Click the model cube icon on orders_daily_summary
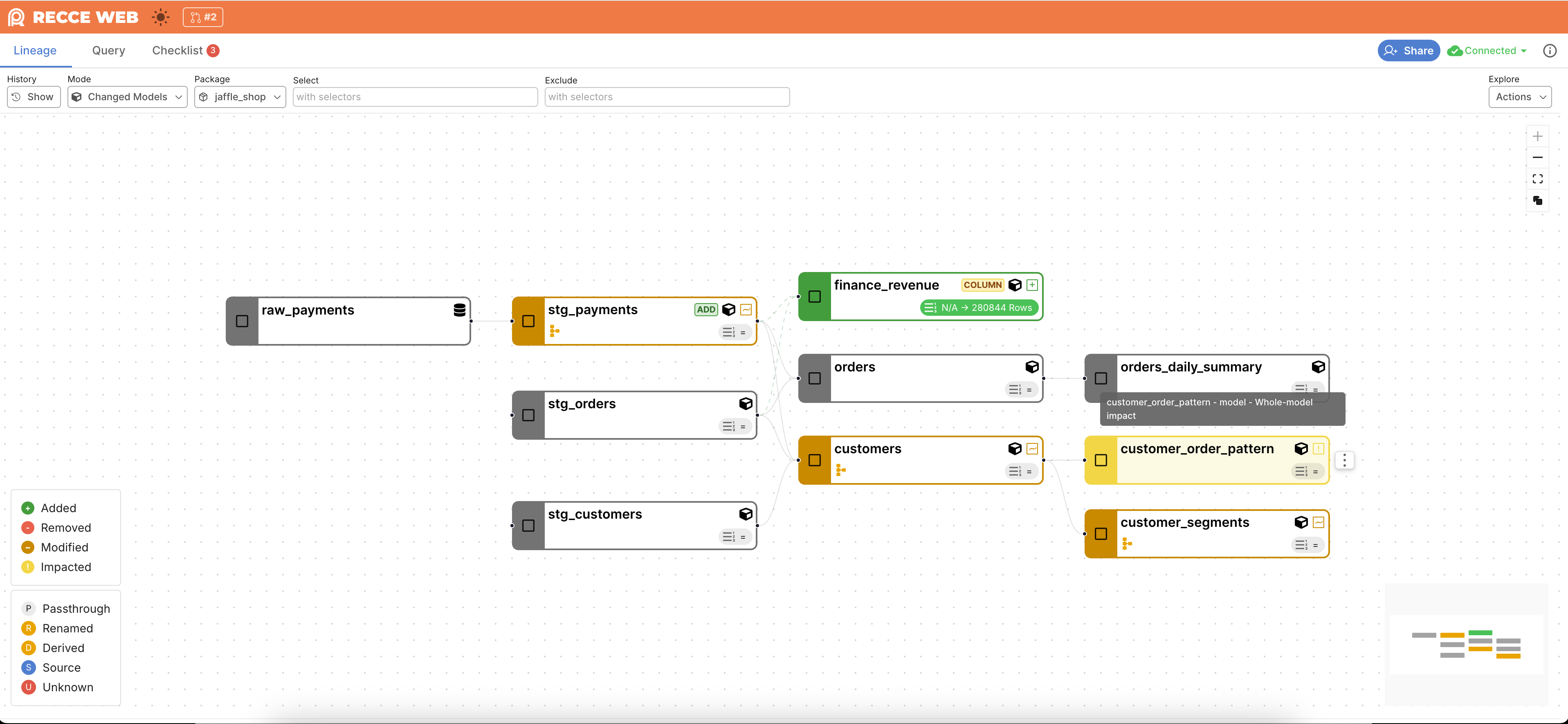The height and width of the screenshot is (724, 1568). point(1319,366)
